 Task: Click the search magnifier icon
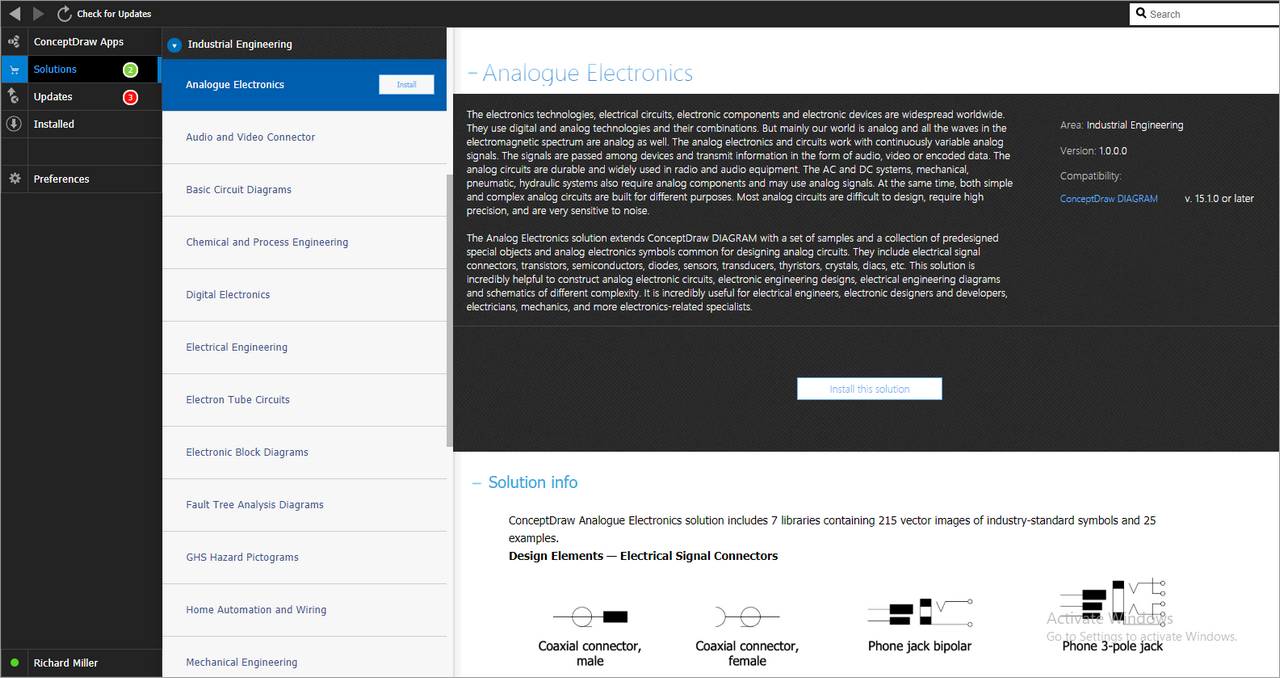(x=1142, y=14)
